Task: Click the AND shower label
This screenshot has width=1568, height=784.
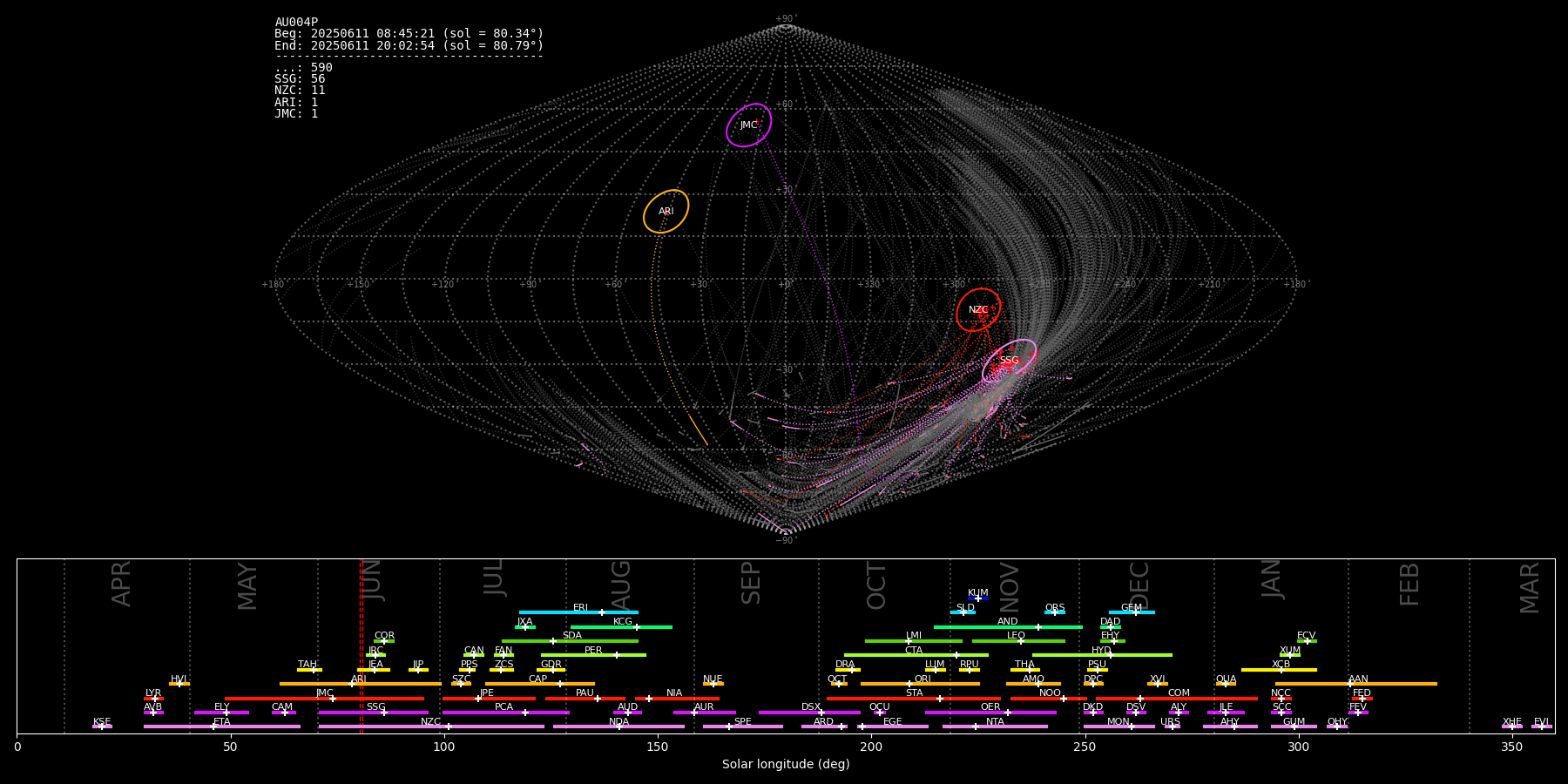Action: [x=1007, y=622]
